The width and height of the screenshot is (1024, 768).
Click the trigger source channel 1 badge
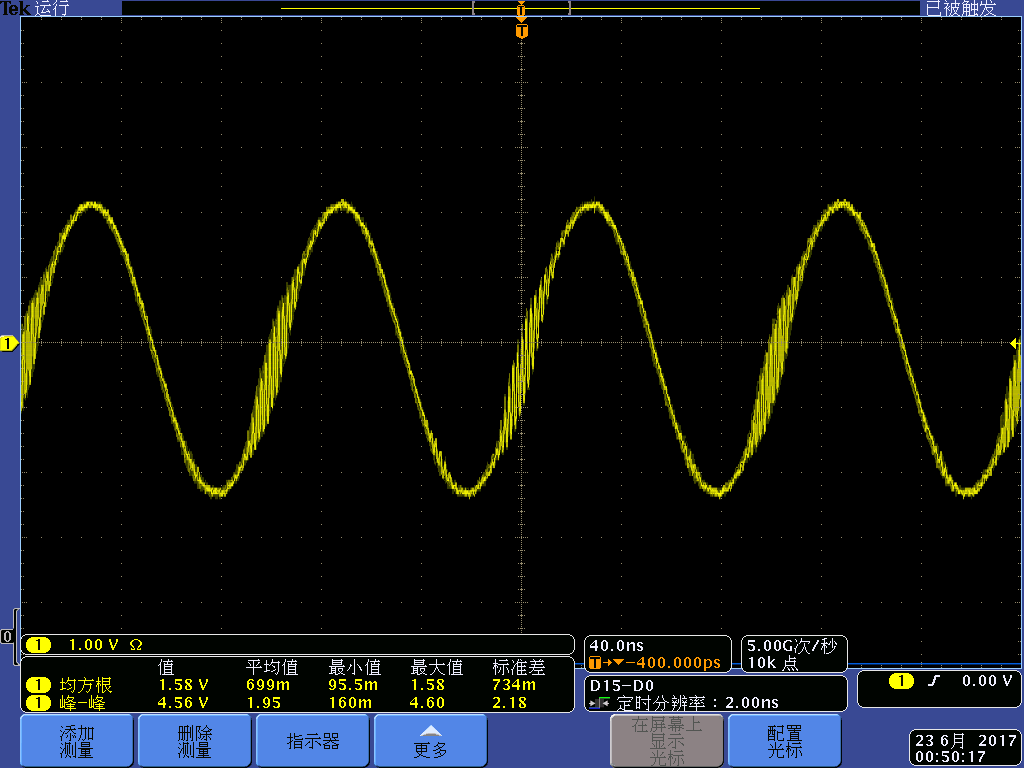click(x=901, y=681)
